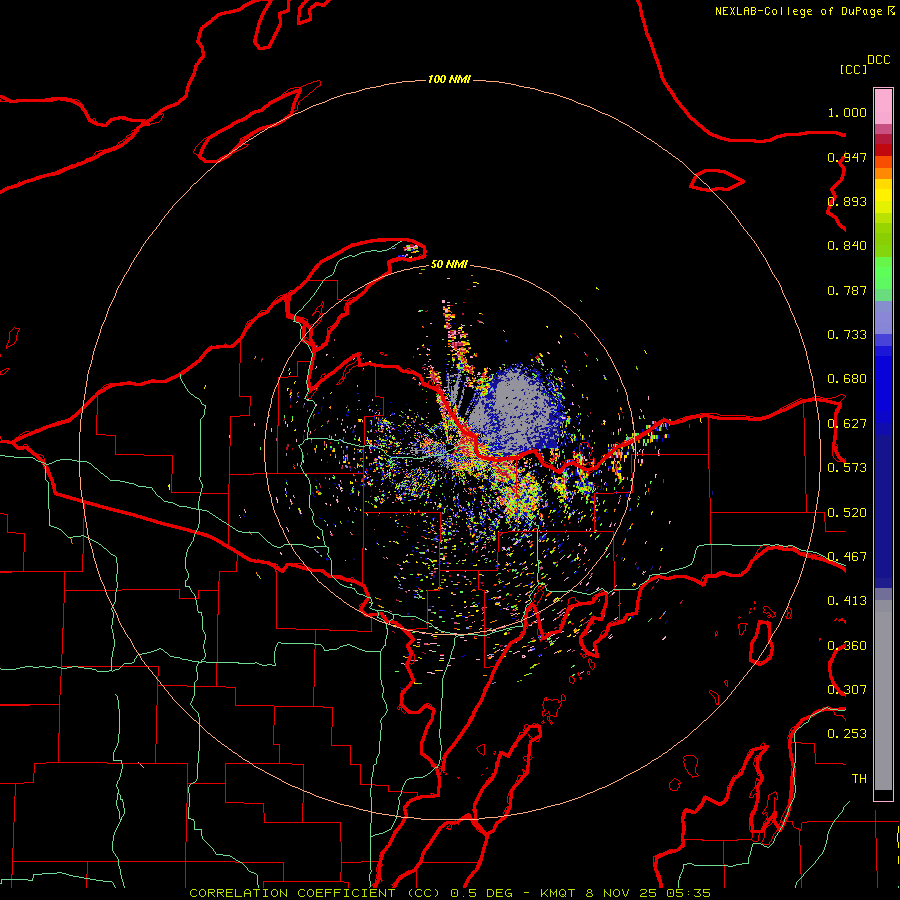
Task: Click the 0.467 scale value
Action: [x=847, y=557]
